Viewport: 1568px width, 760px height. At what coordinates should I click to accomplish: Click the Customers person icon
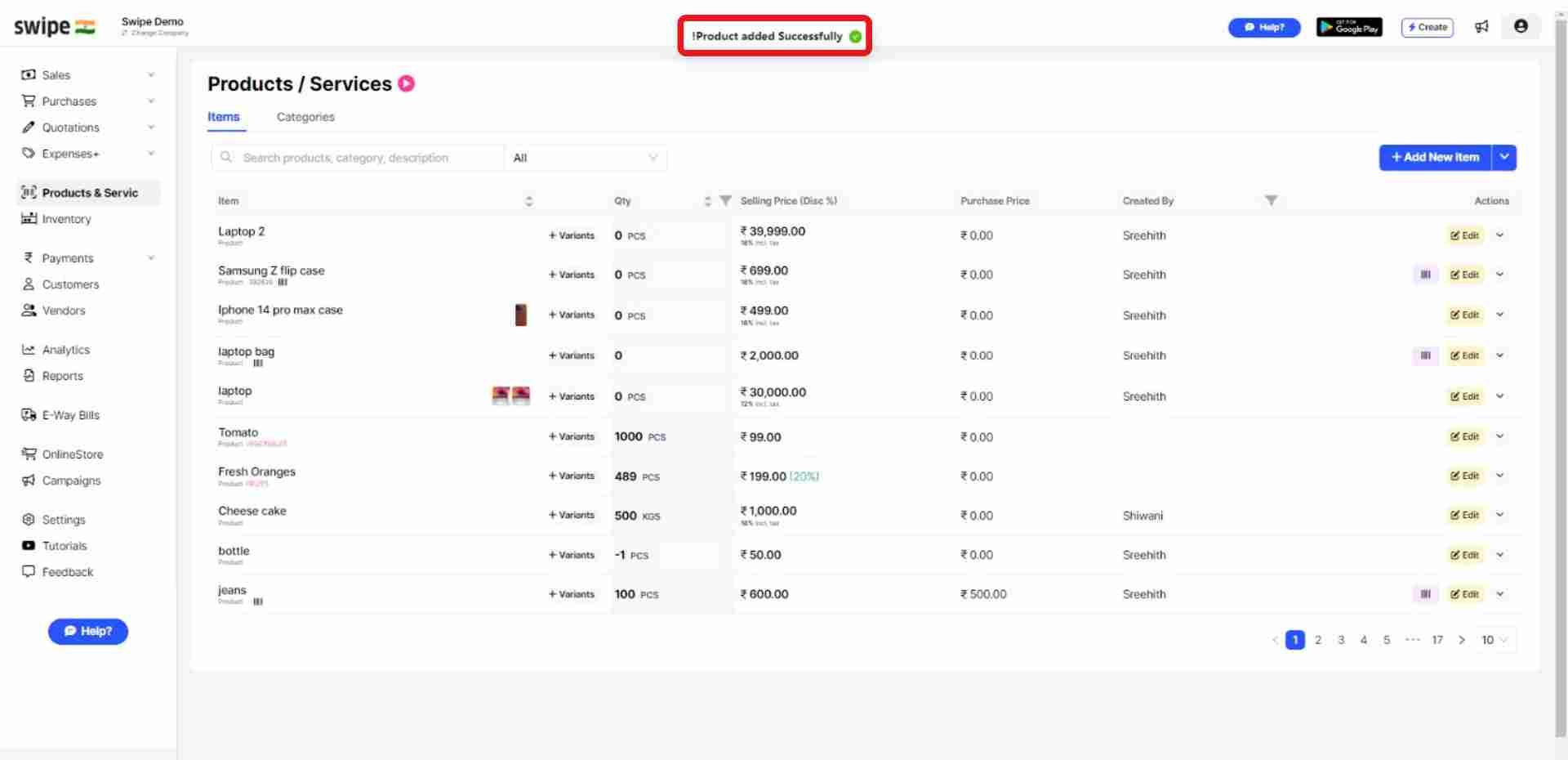tap(29, 284)
